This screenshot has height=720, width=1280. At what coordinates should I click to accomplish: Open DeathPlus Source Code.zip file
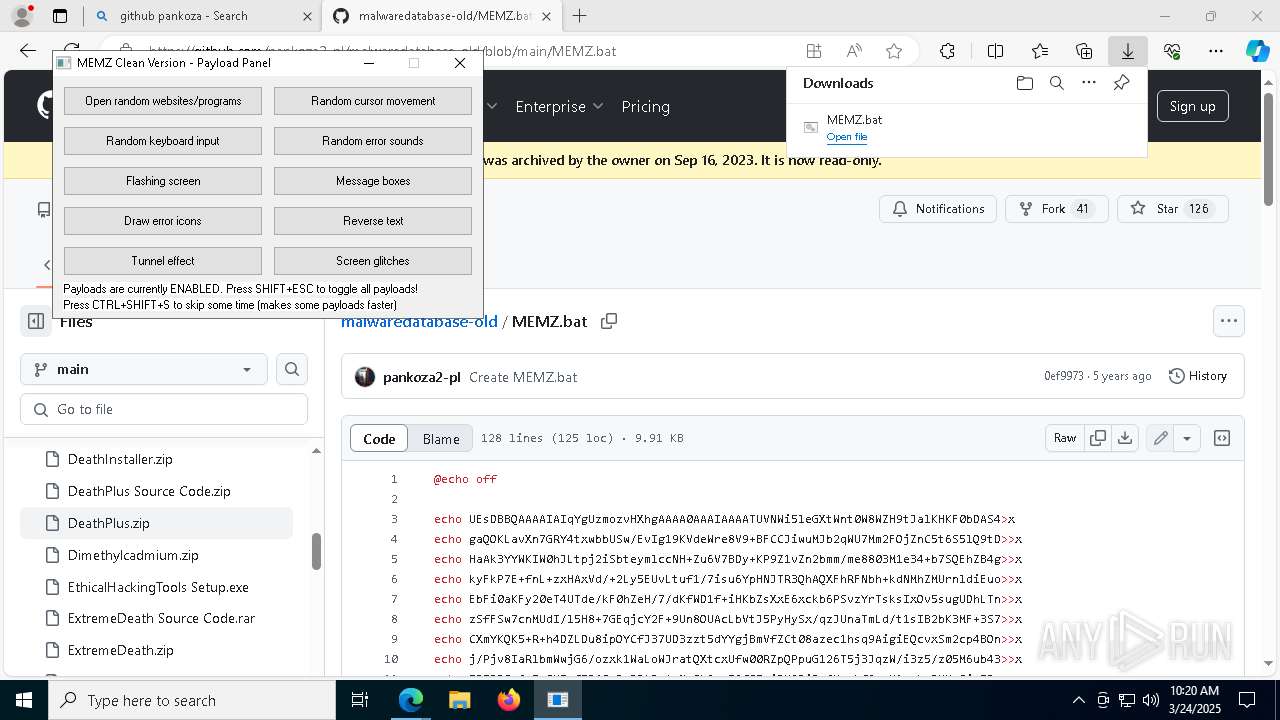(x=149, y=491)
